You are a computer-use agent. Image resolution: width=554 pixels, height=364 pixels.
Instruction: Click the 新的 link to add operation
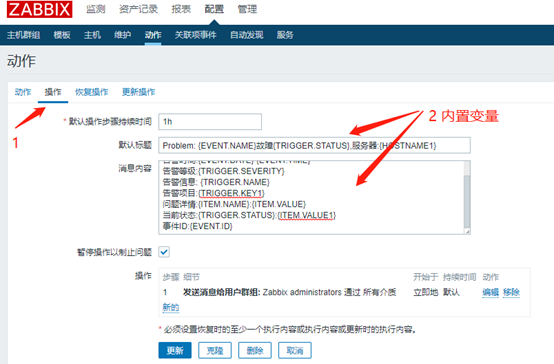coord(171,307)
